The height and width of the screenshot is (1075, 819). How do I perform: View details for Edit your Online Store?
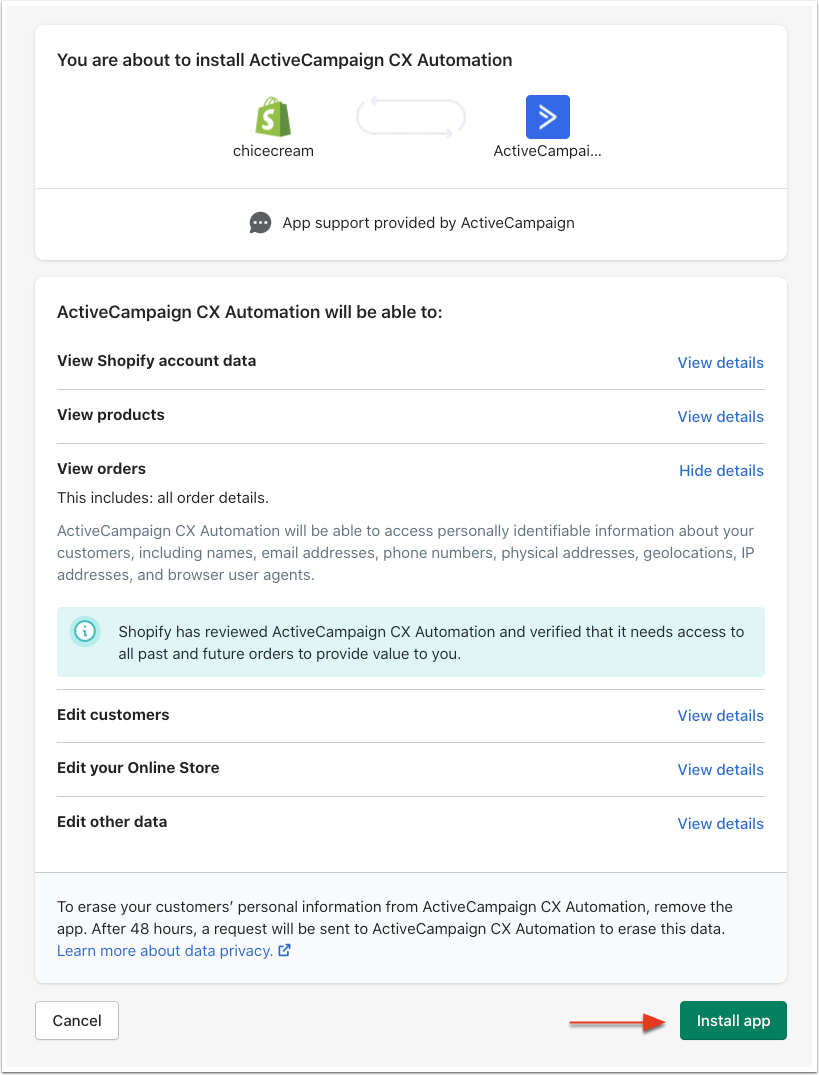pyautogui.click(x=720, y=770)
